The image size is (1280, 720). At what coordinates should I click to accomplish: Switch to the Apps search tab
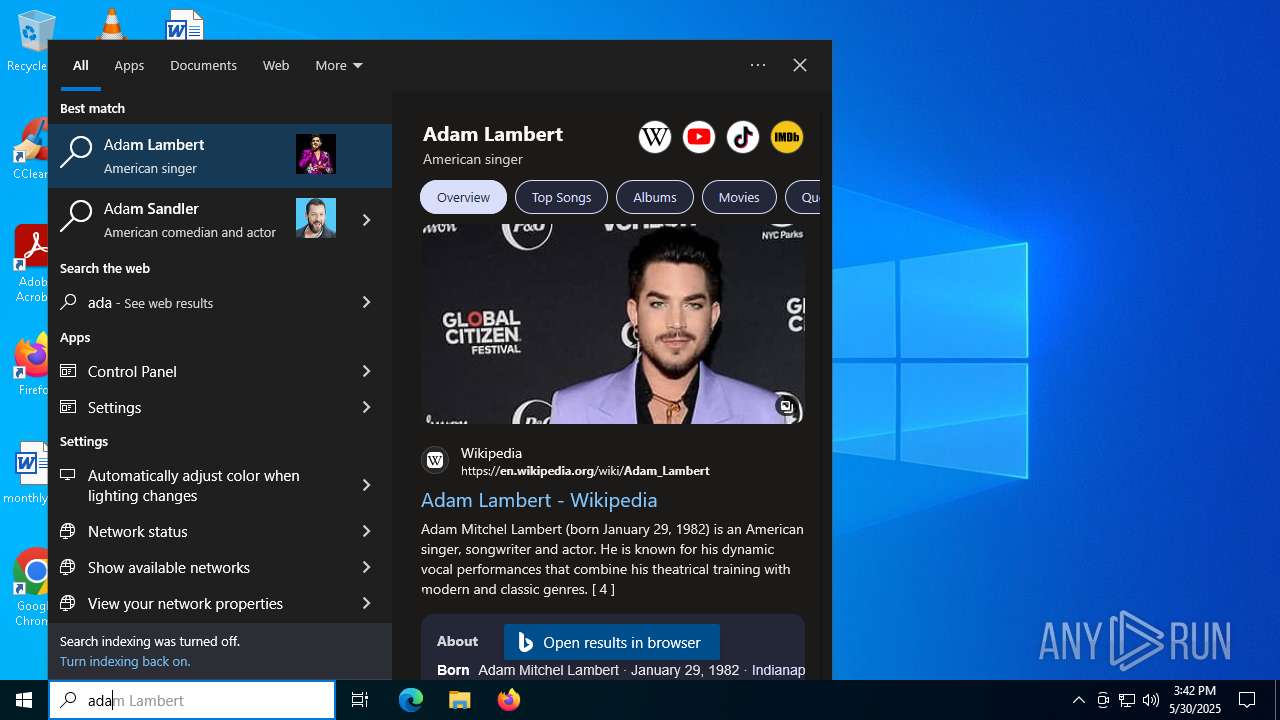pyautogui.click(x=129, y=65)
